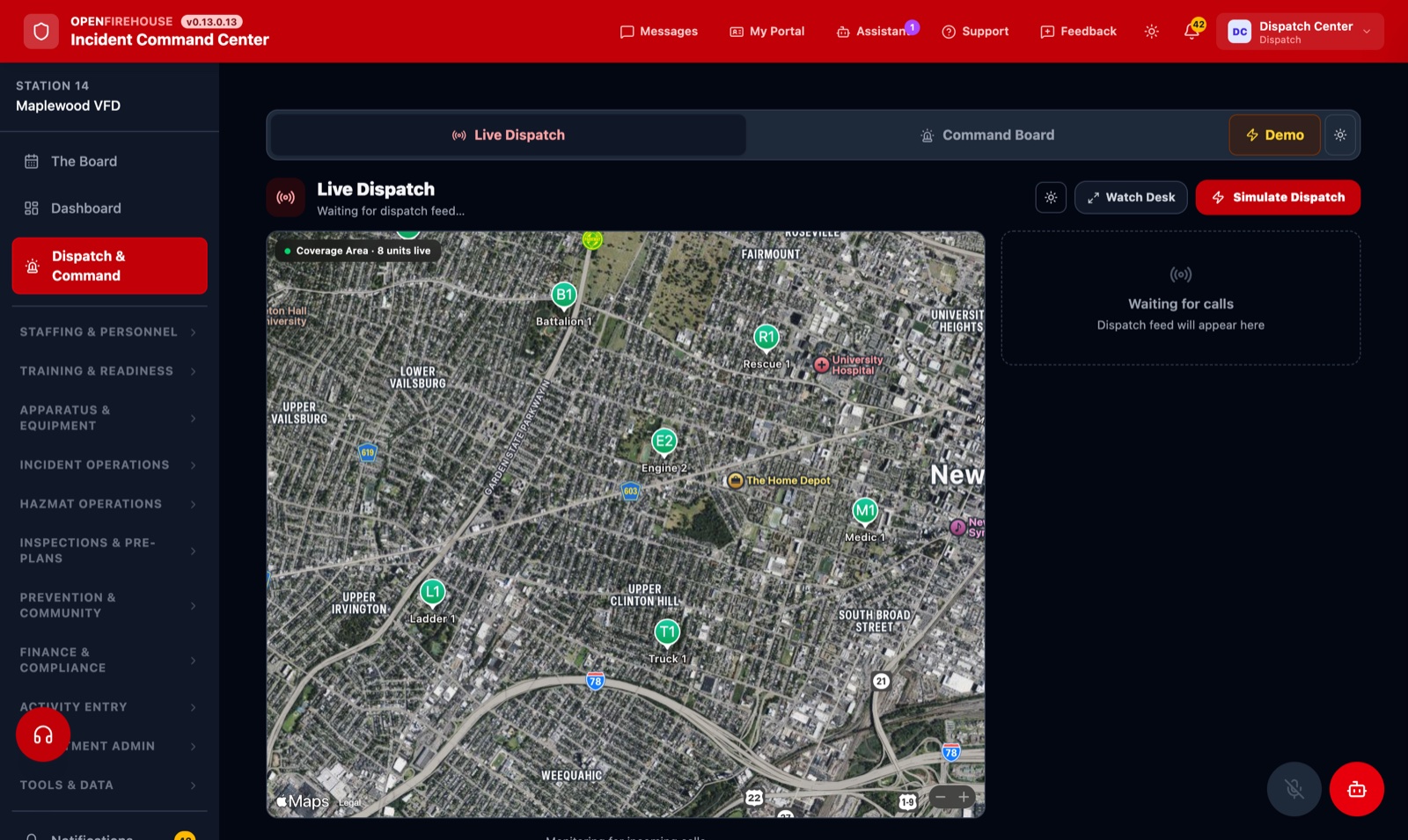Click the Dispatch & Command siren icon
Image resolution: width=1408 pixels, height=840 pixels.
[x=33, y=267]
